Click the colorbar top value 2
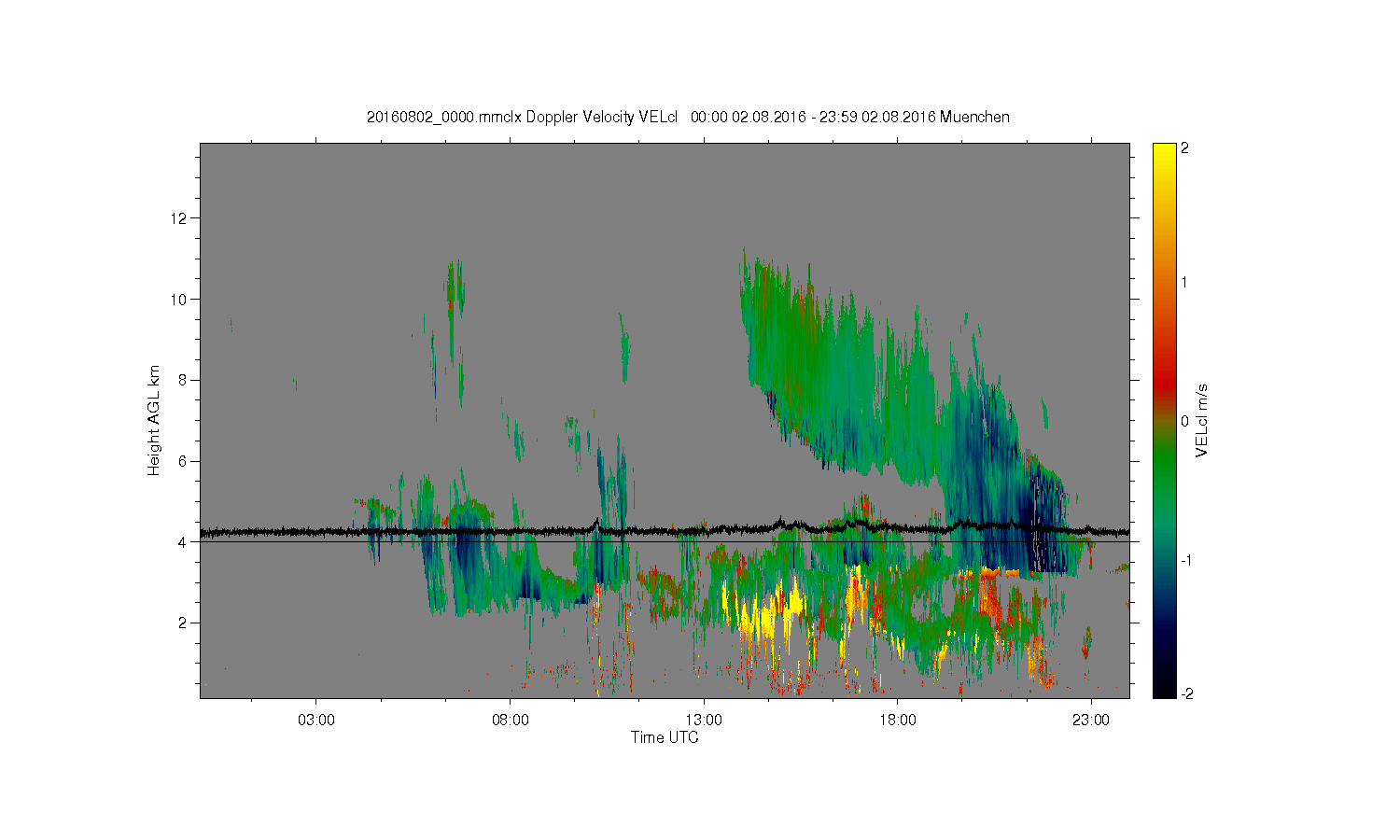The width and height of the screenshot is (1400, 840). pyautogui.click(x=1184, y=148)
